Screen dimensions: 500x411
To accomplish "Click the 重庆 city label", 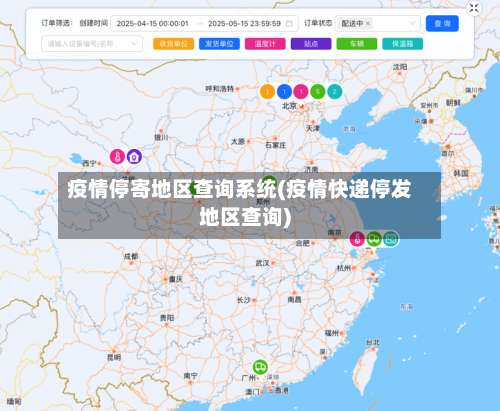I will (x=176, y=279).
